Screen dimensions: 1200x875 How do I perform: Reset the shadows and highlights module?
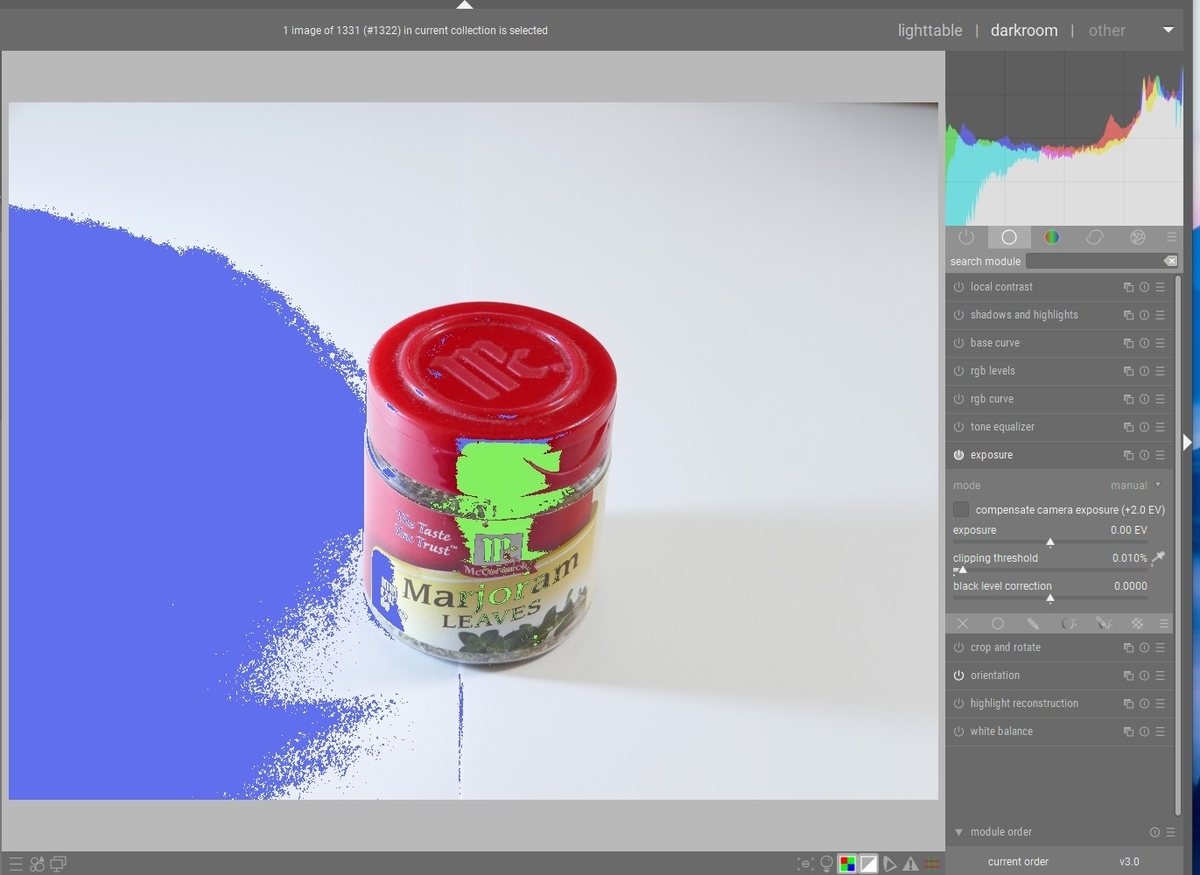1144,315
